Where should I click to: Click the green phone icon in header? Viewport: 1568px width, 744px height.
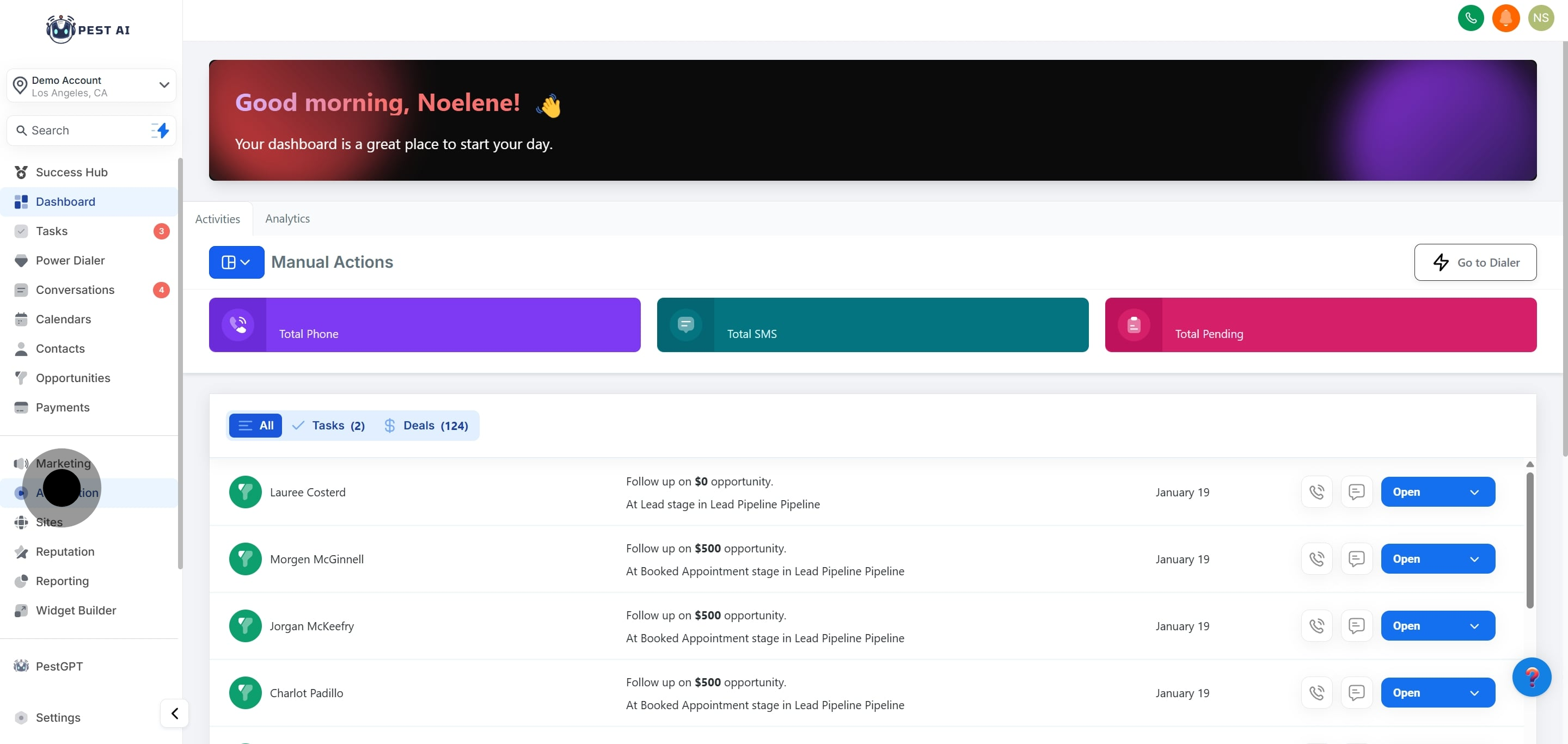click(x=1471, y=17)
